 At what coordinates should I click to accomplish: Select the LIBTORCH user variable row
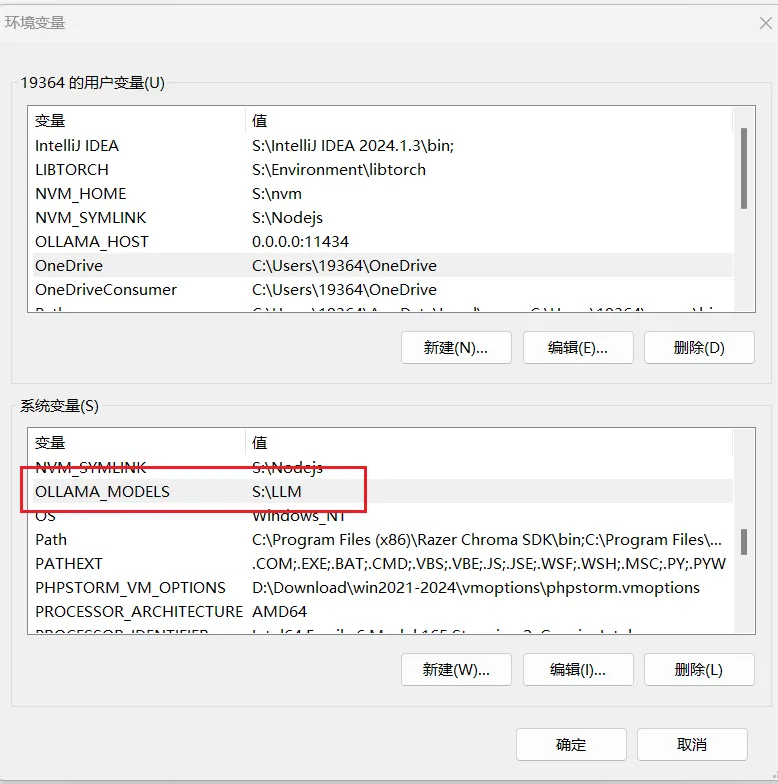pos(72,170)
